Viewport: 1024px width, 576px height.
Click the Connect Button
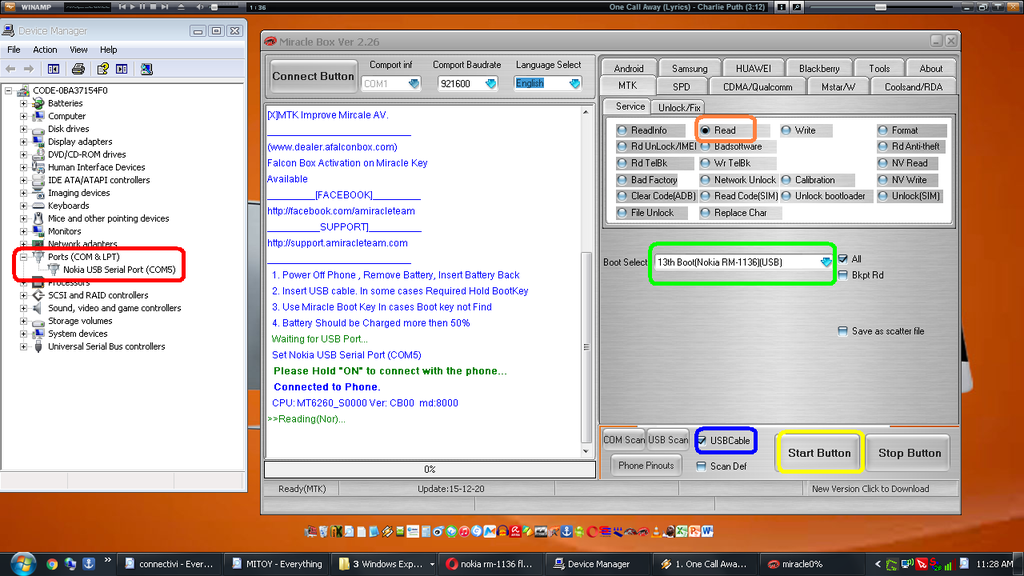[x=313, y=76]
